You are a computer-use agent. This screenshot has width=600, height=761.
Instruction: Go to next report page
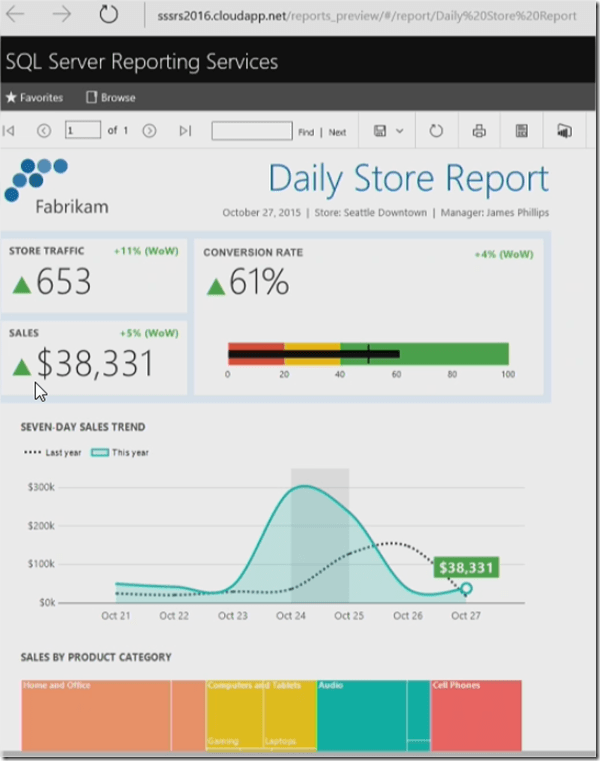(149, 131)
